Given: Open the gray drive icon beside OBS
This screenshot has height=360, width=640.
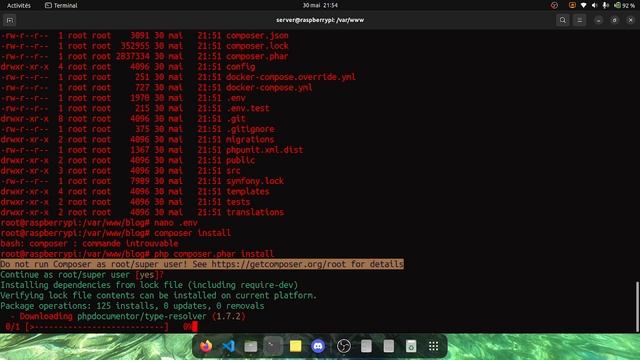Looking at the screenshot, I should pyautogui.click(x=366, y=346).
